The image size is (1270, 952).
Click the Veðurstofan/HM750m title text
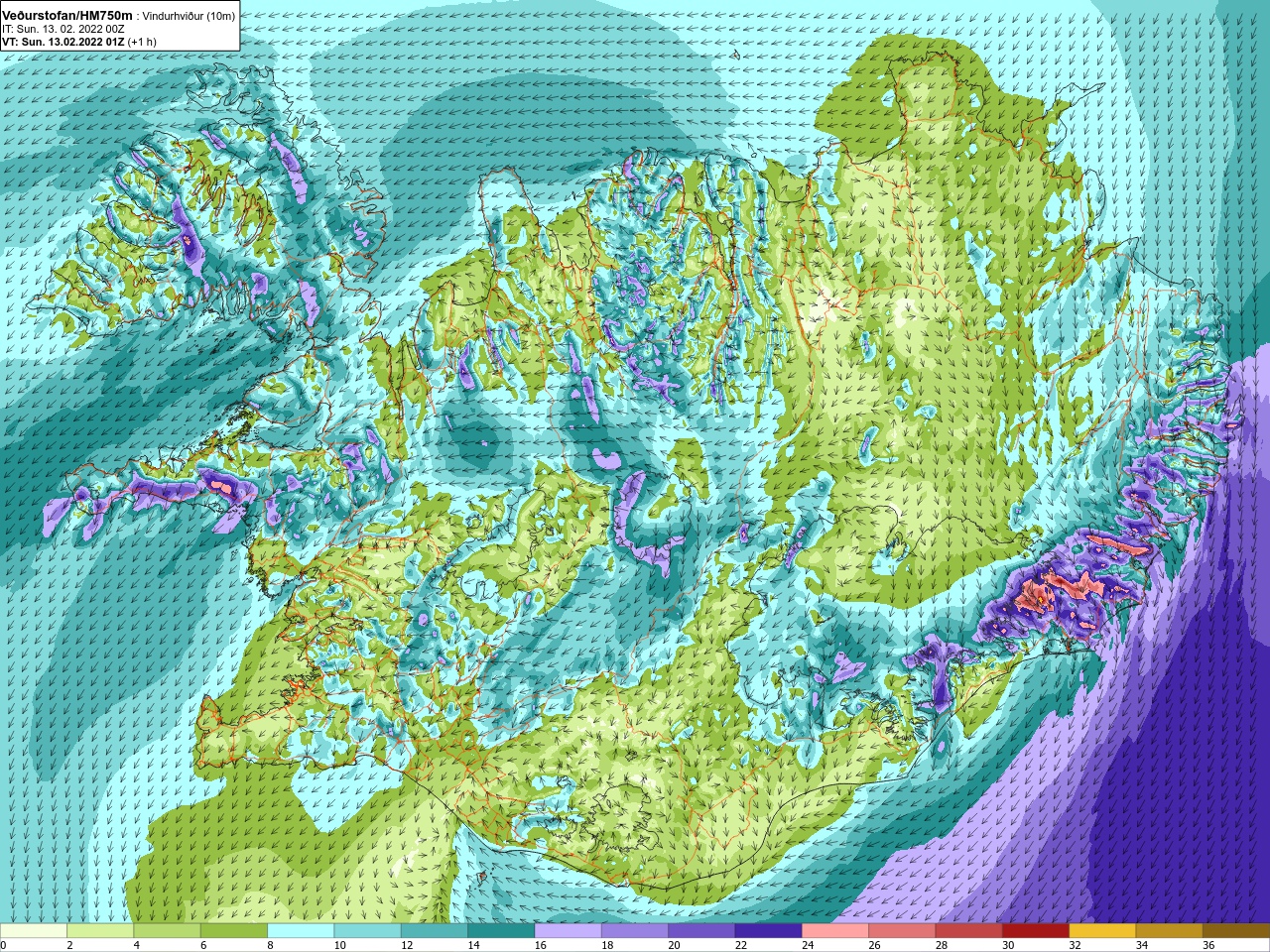coord(66,15)
